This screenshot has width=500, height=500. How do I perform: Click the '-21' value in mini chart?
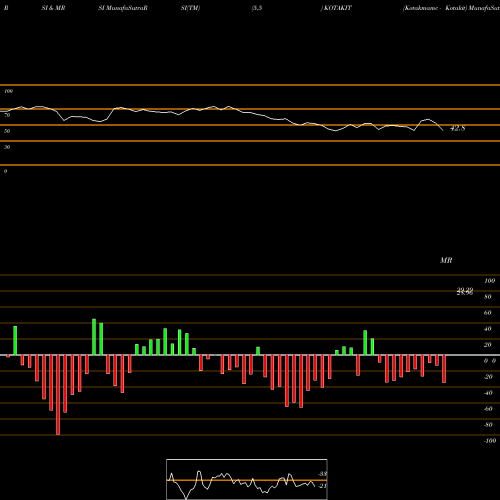322,486
